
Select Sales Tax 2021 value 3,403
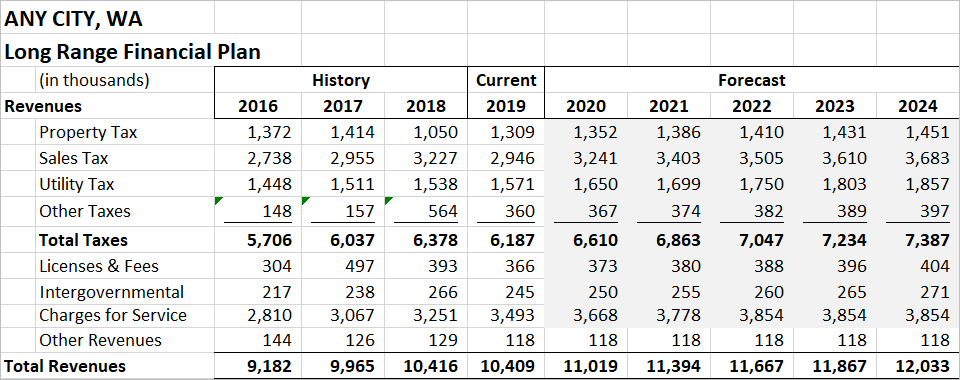(678, 158)
